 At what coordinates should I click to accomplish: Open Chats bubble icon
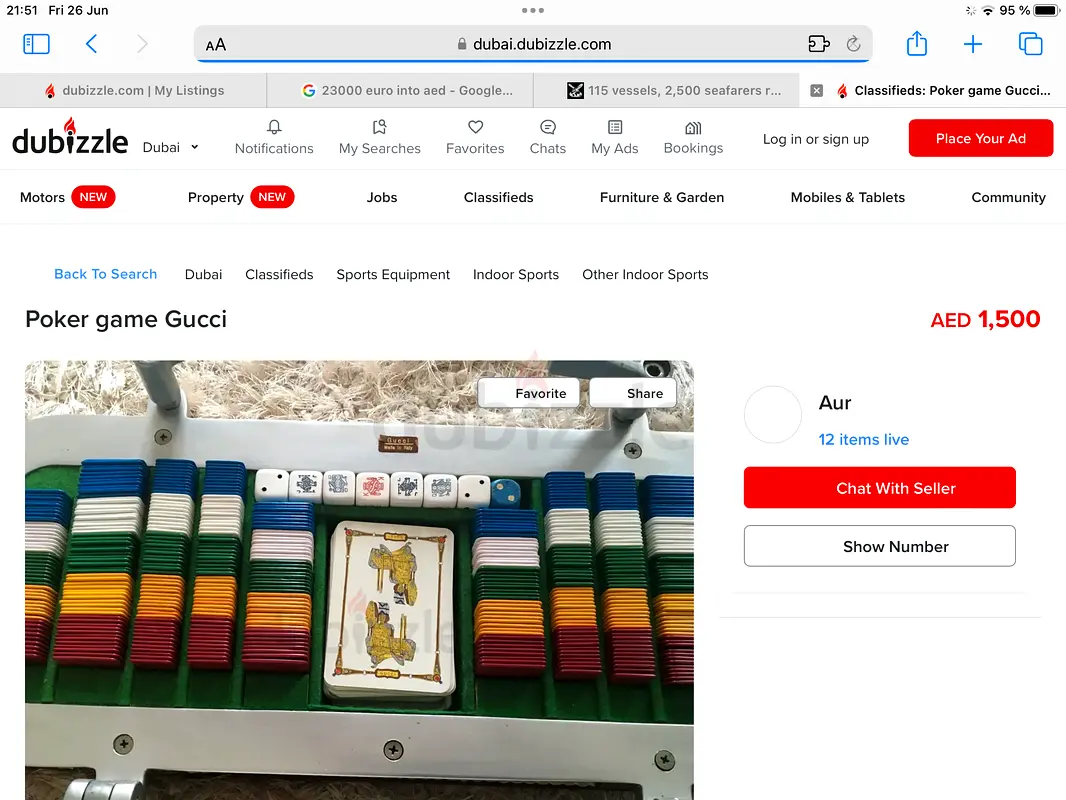(548, 138)
